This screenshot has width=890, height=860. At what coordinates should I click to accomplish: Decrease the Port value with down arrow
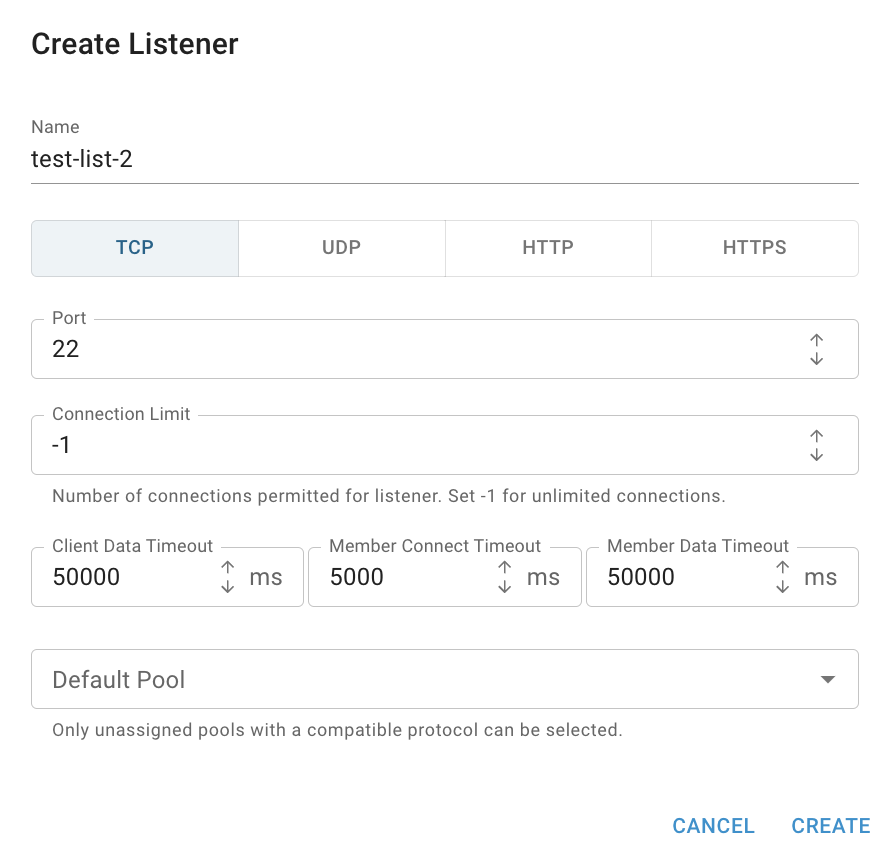[x=816, y=359]
